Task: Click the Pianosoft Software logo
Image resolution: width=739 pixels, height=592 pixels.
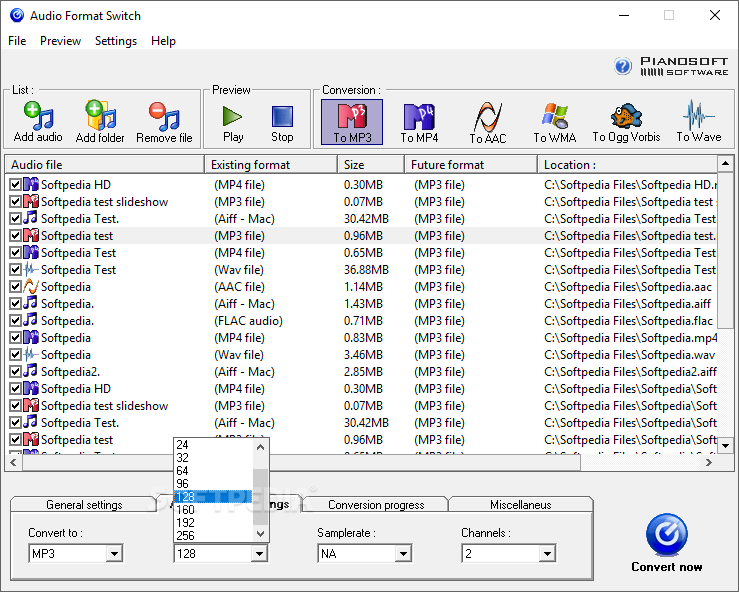Action: coord(684,66)
